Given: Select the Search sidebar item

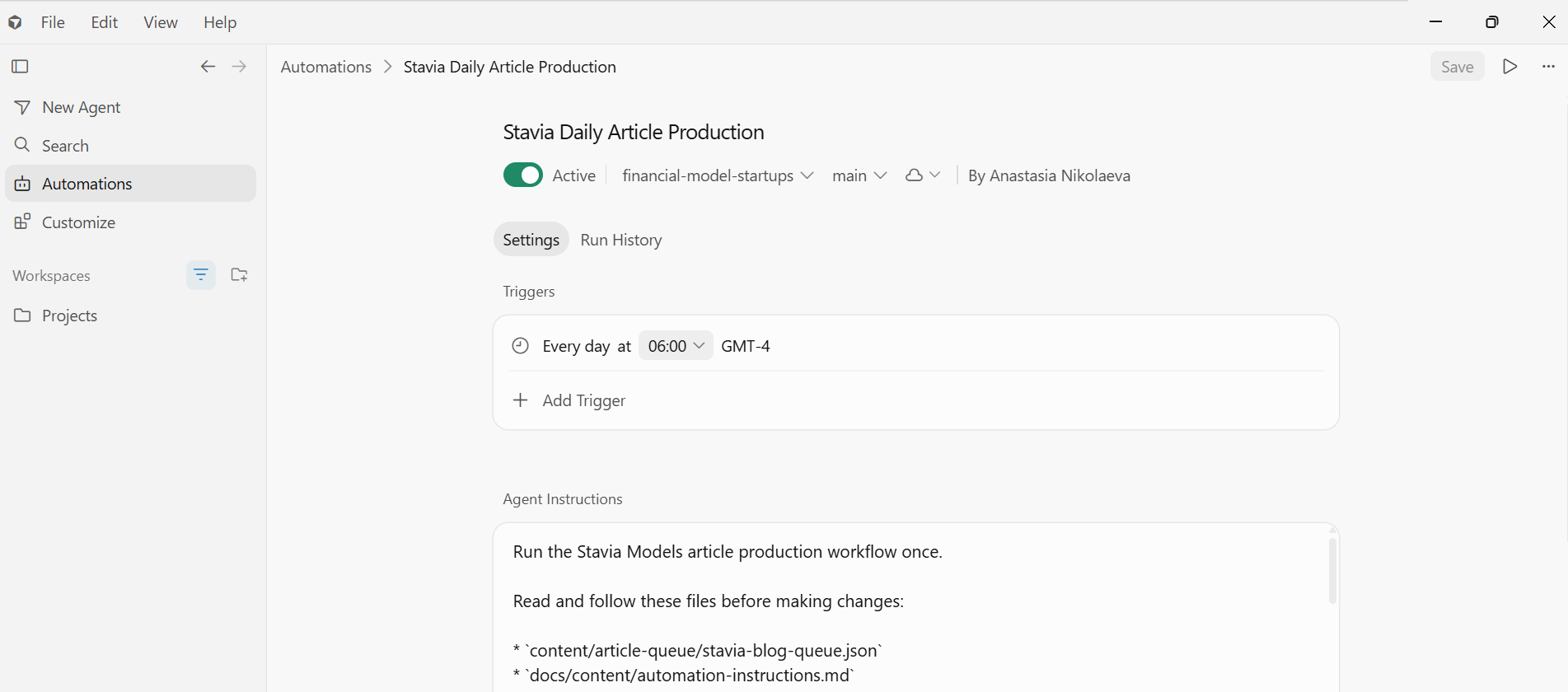Looking at the screenshot, I should 130,145.
